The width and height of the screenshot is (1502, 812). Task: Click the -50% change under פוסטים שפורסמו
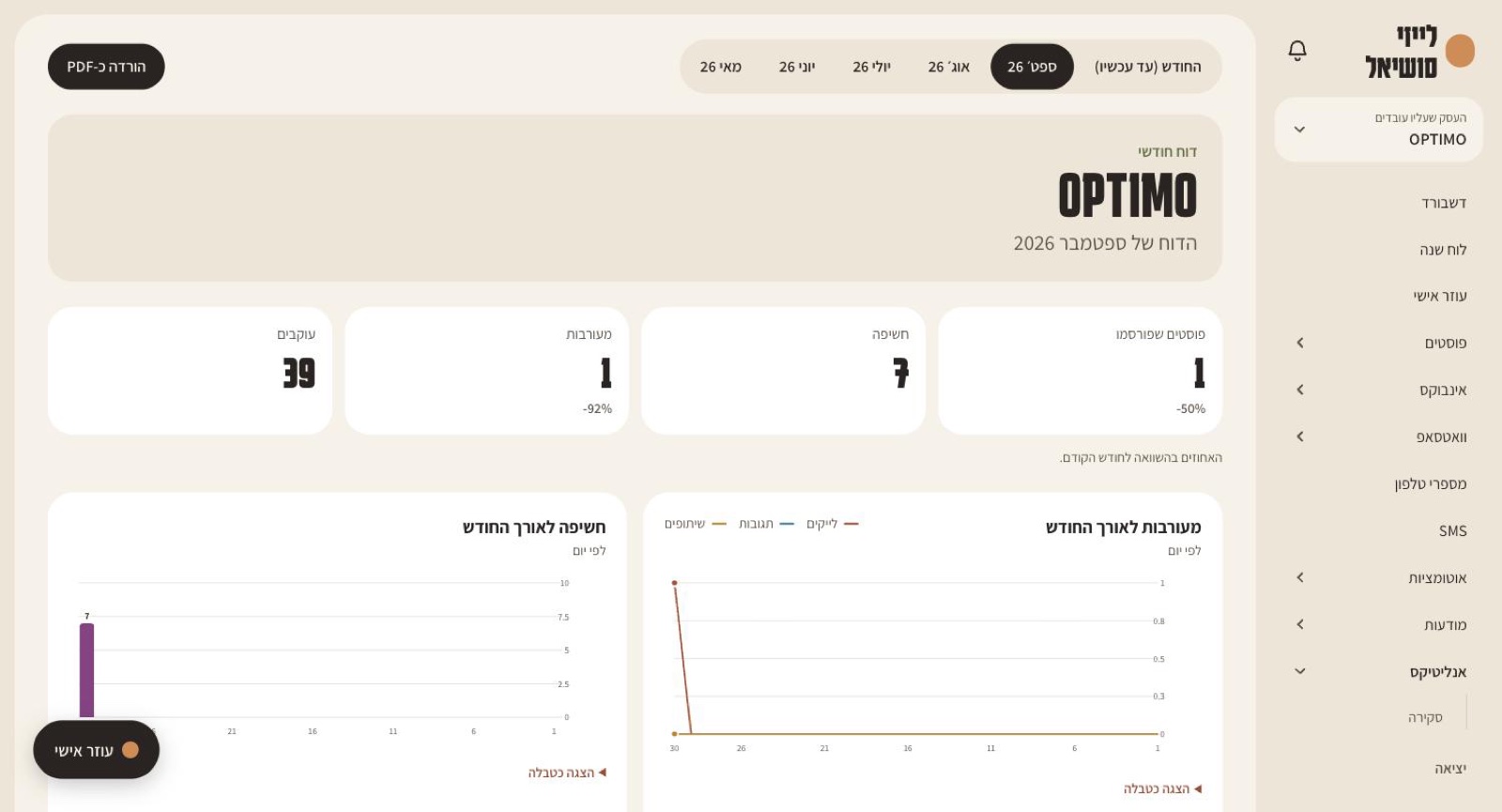click(x=1190, y=409)
